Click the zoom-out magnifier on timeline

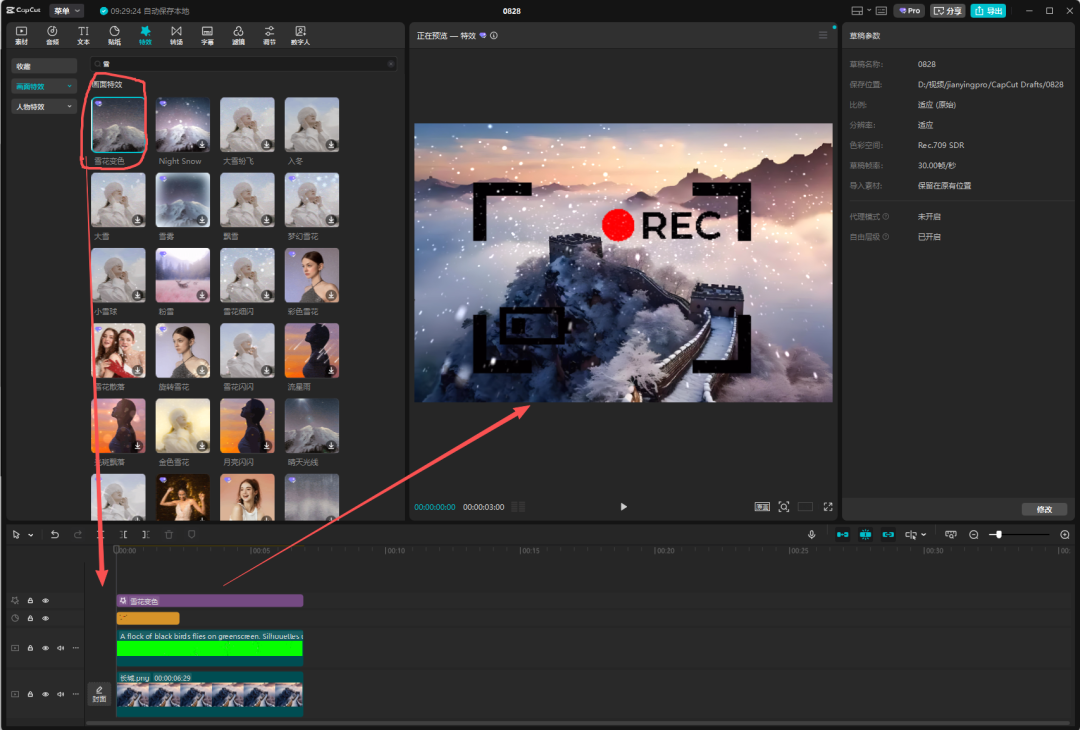[974, 535]
